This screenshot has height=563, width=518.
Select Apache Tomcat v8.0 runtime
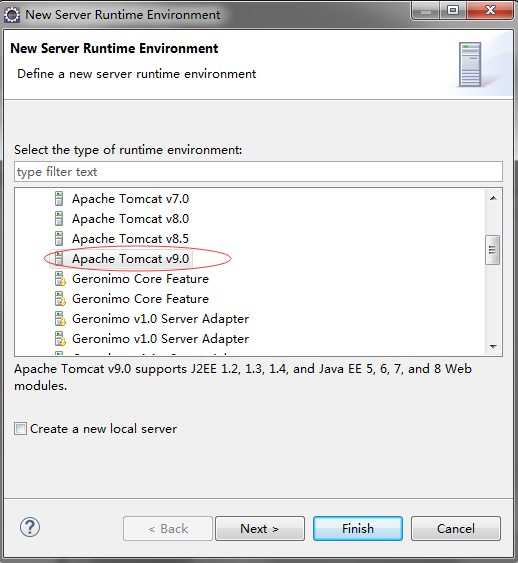point(130,219)
